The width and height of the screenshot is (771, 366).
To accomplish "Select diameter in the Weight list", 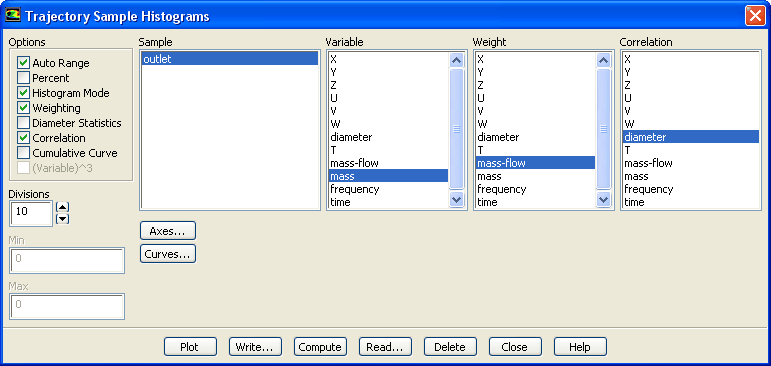I will coord(535,137).
